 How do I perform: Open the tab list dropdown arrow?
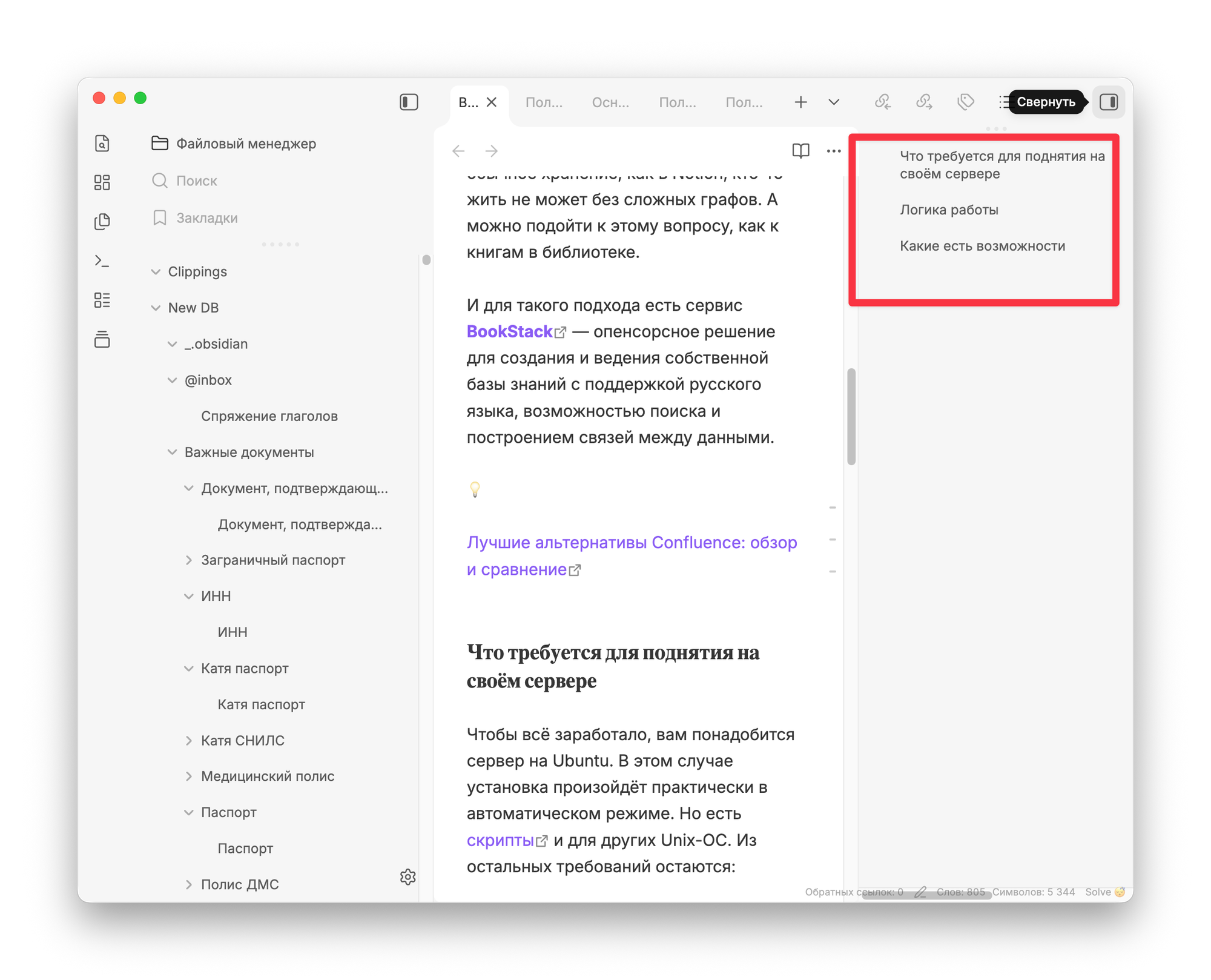tap(834, 102)
